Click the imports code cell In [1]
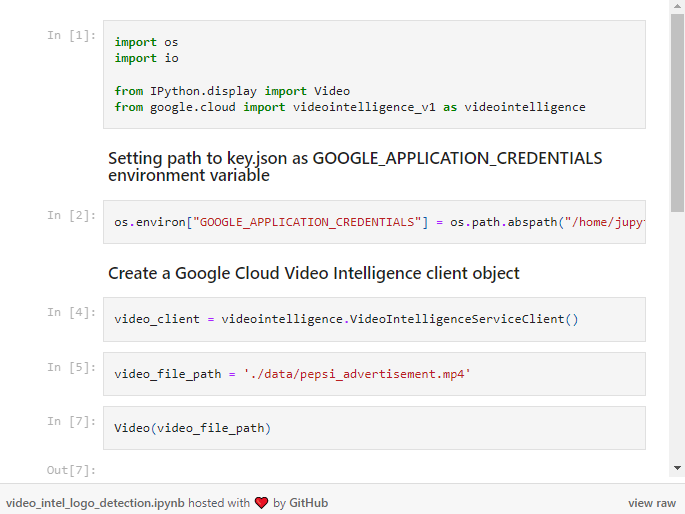This screenshot has height=514, width=685. (374, 75)
